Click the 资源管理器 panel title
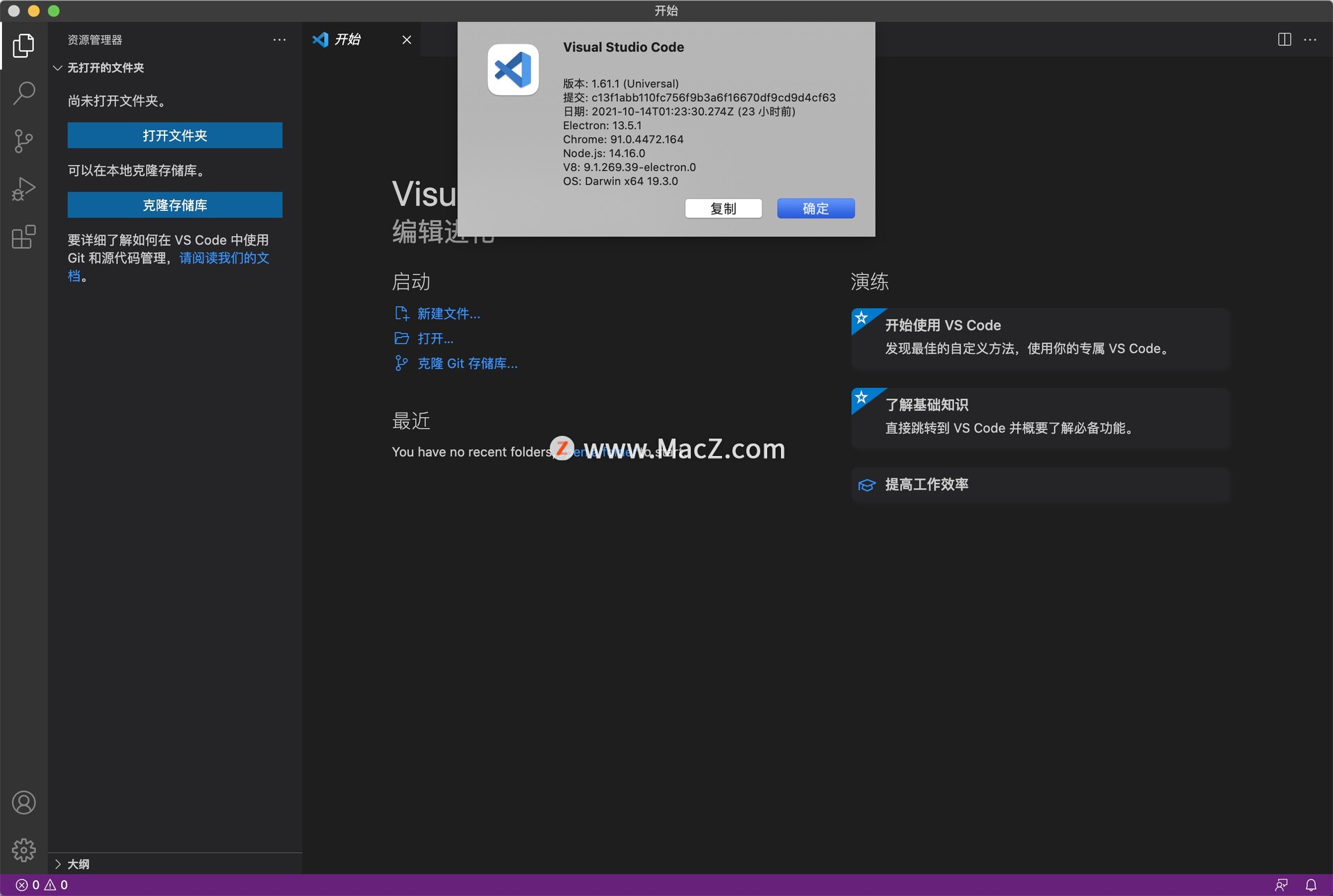The image size is (1333, 896). point(95,40)
